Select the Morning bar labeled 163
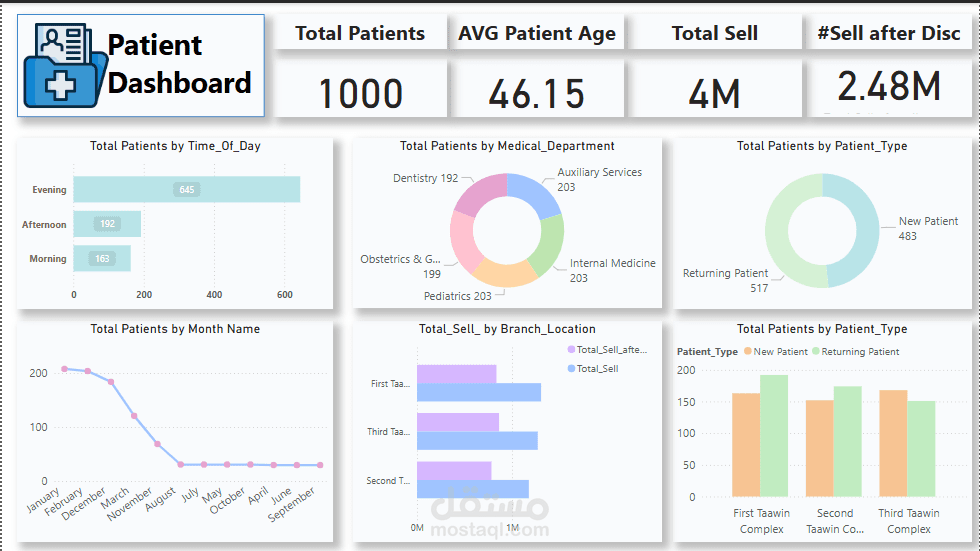This screenshot has width=980, height=551. [101, 259]
